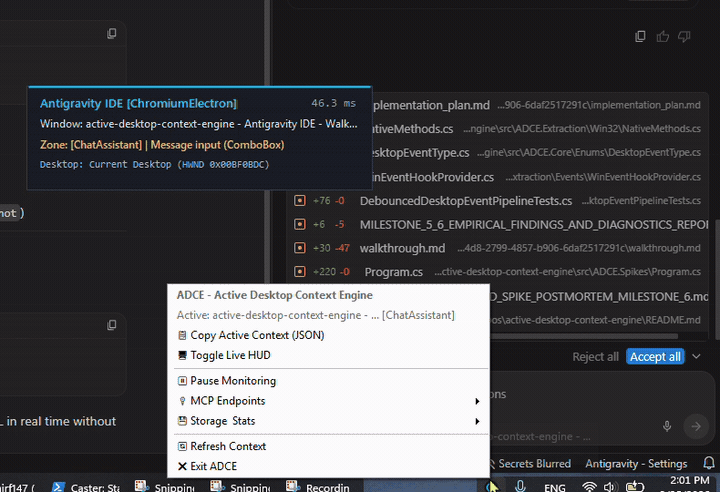Copy the assistant response via copy icon beside thumbs-up

click(640, 36)
